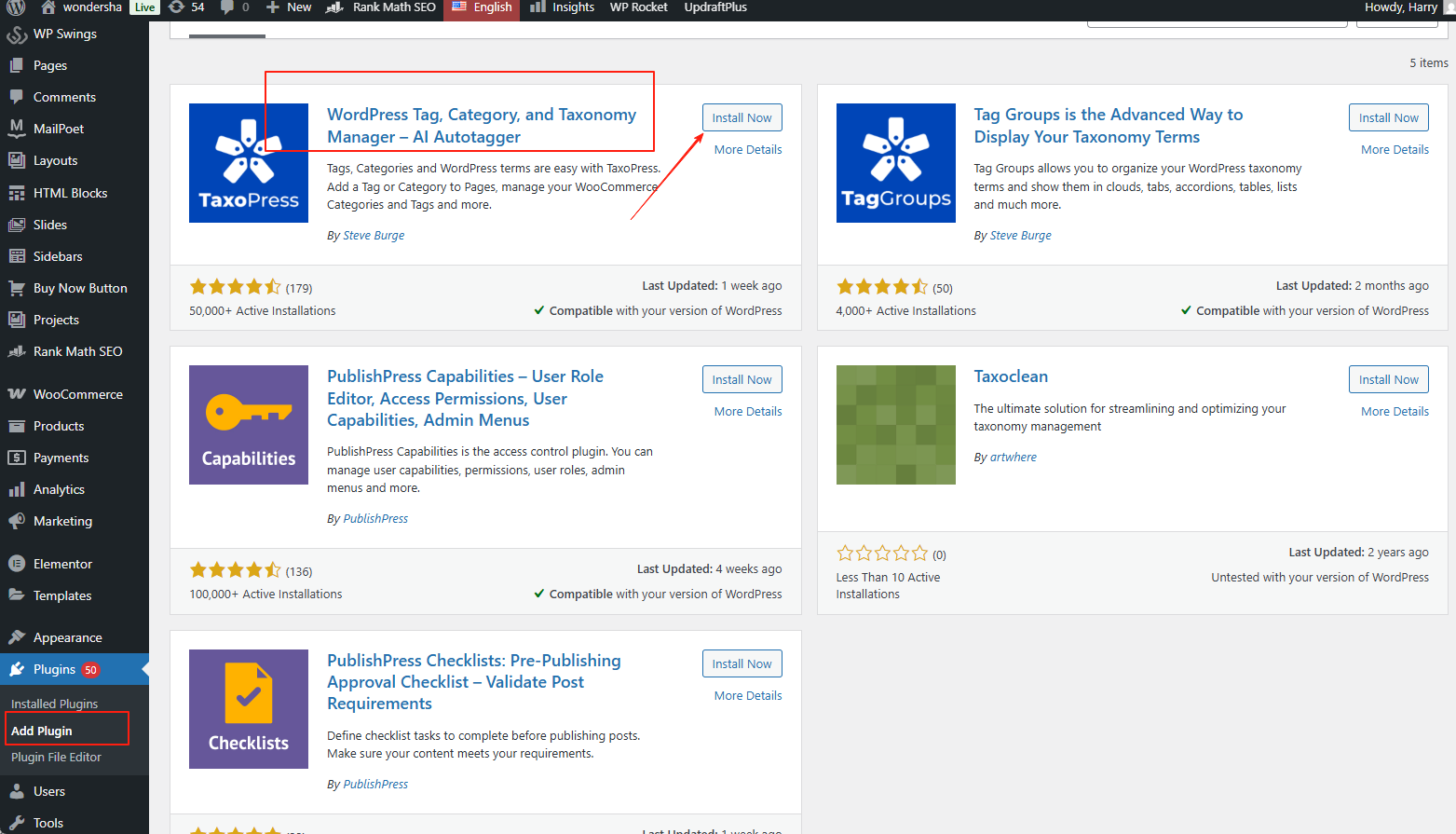Screen dimensions: 1456x834
Task: Open Howdy, Harry account menu
Action: pos(1400,7)
